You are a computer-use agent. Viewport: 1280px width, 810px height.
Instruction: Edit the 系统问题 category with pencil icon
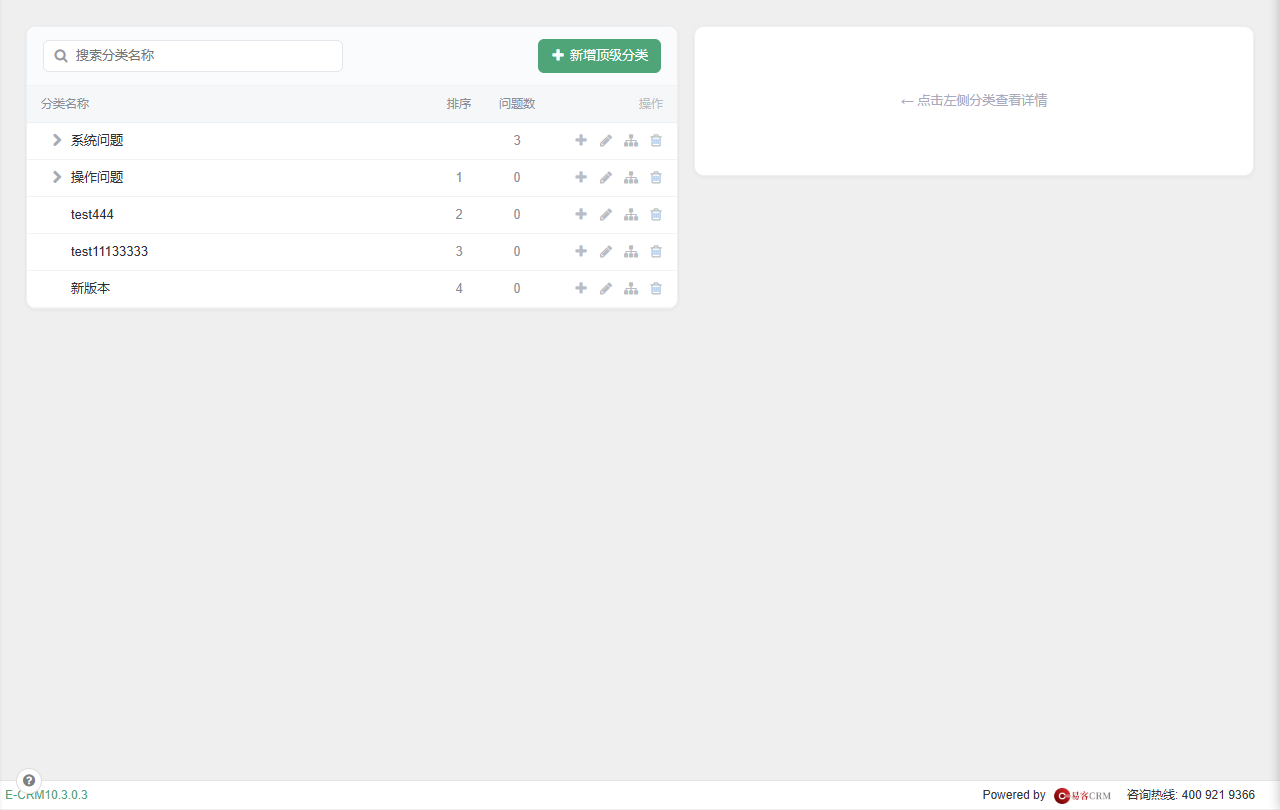(606, 141)
